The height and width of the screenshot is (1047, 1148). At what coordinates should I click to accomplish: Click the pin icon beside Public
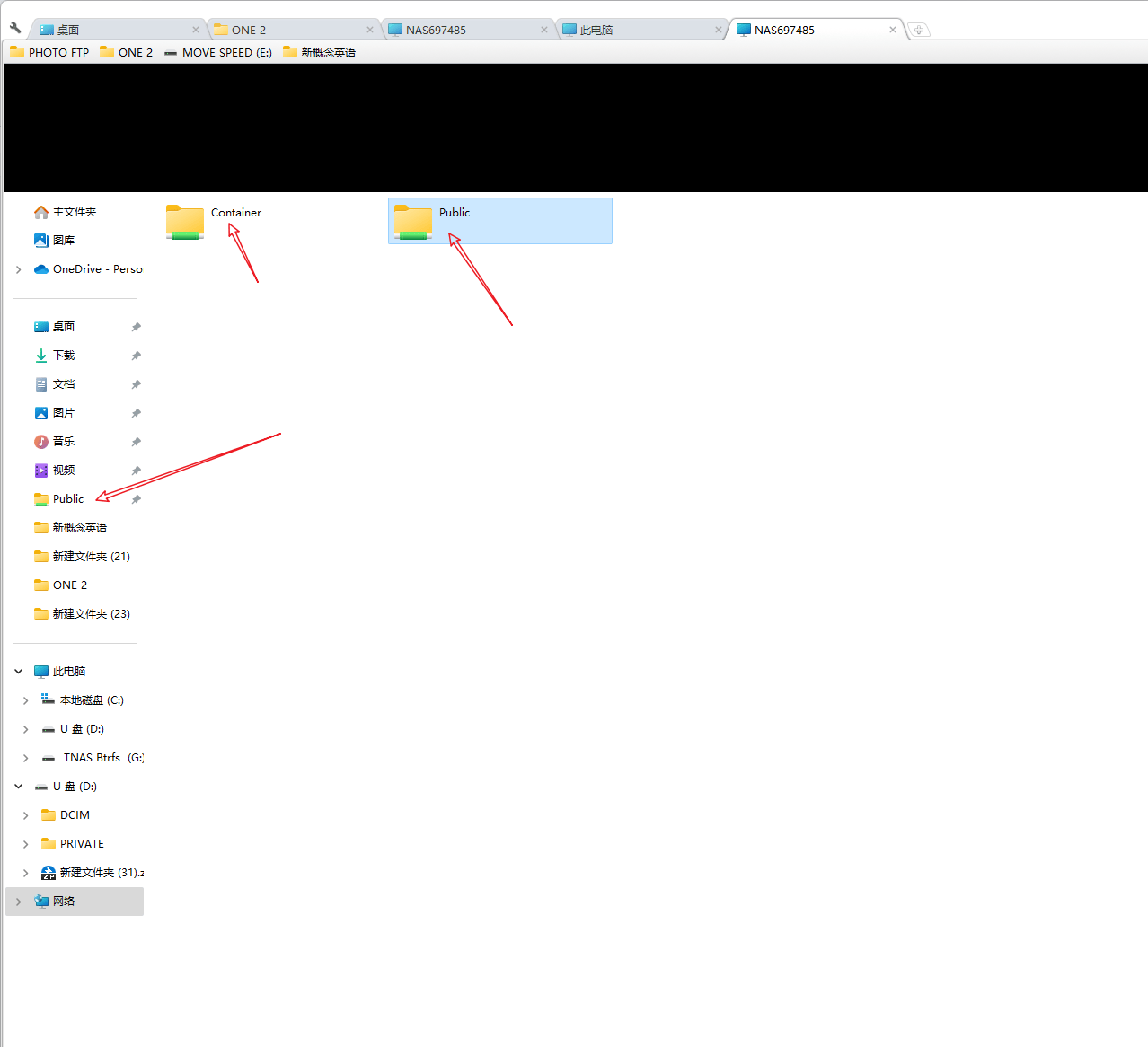click(136, 499)
